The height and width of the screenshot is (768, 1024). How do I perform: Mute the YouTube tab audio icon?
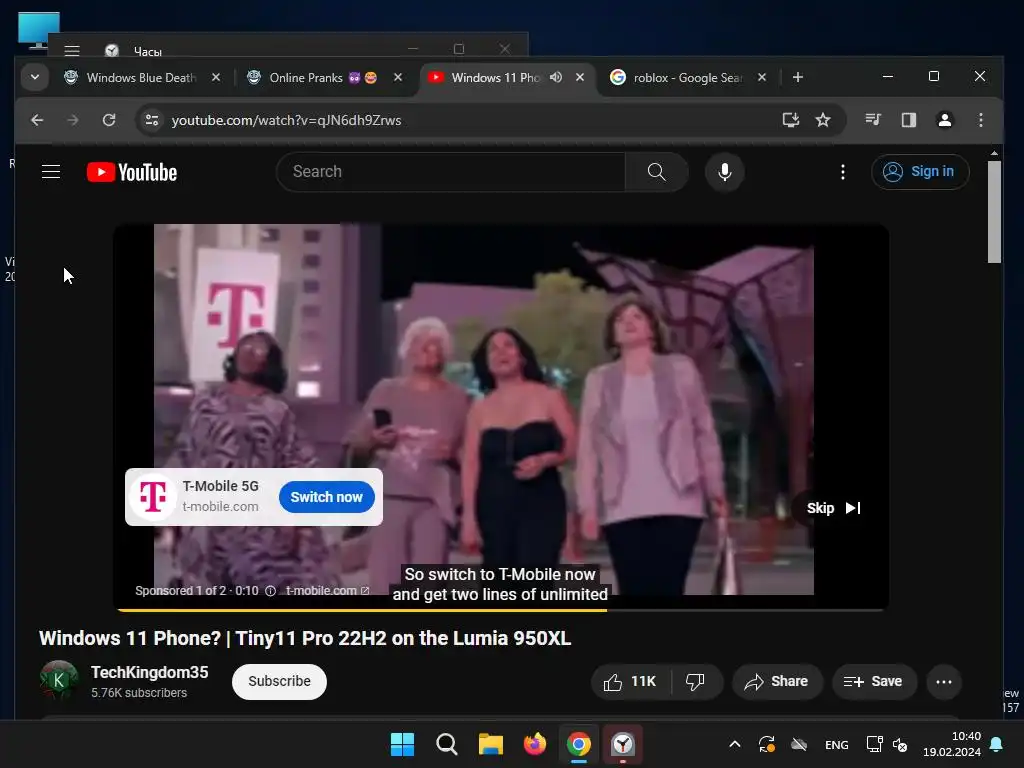pos(556,77)
